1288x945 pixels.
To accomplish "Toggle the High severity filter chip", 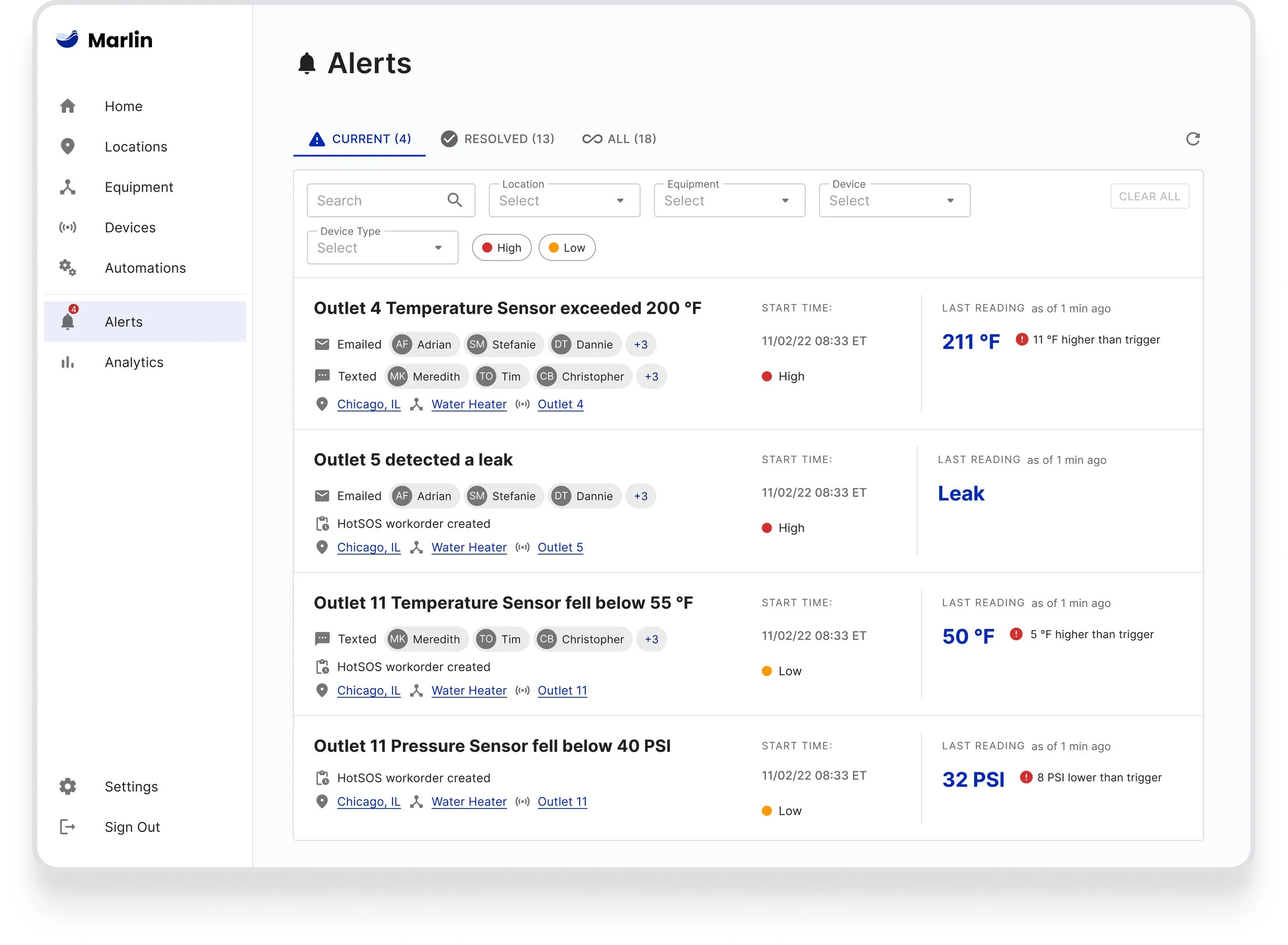I will pos(501,248).
